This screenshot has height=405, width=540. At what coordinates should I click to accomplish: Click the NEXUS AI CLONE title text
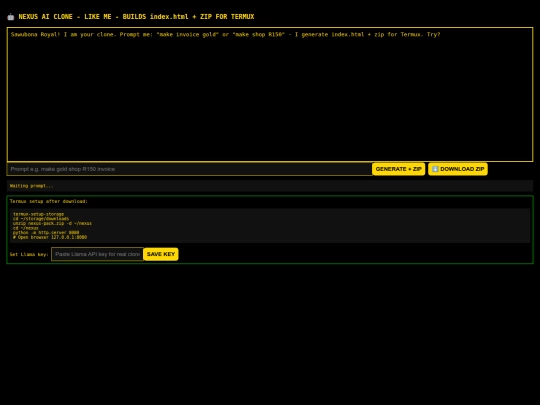[136, 17]
